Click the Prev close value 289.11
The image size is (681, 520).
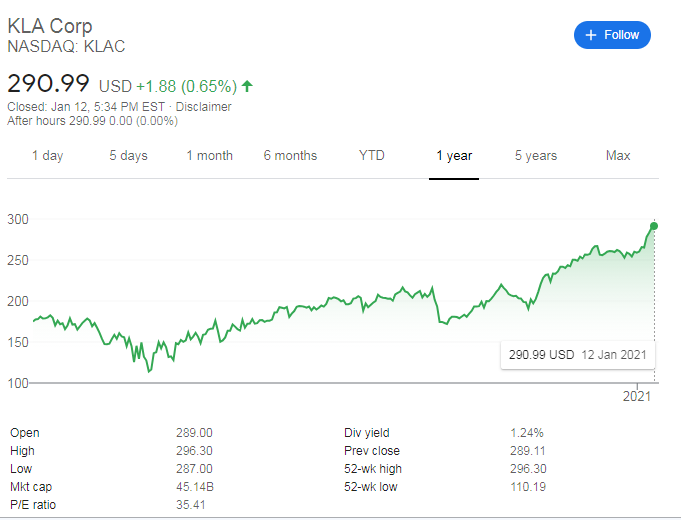tap(527, 451)
